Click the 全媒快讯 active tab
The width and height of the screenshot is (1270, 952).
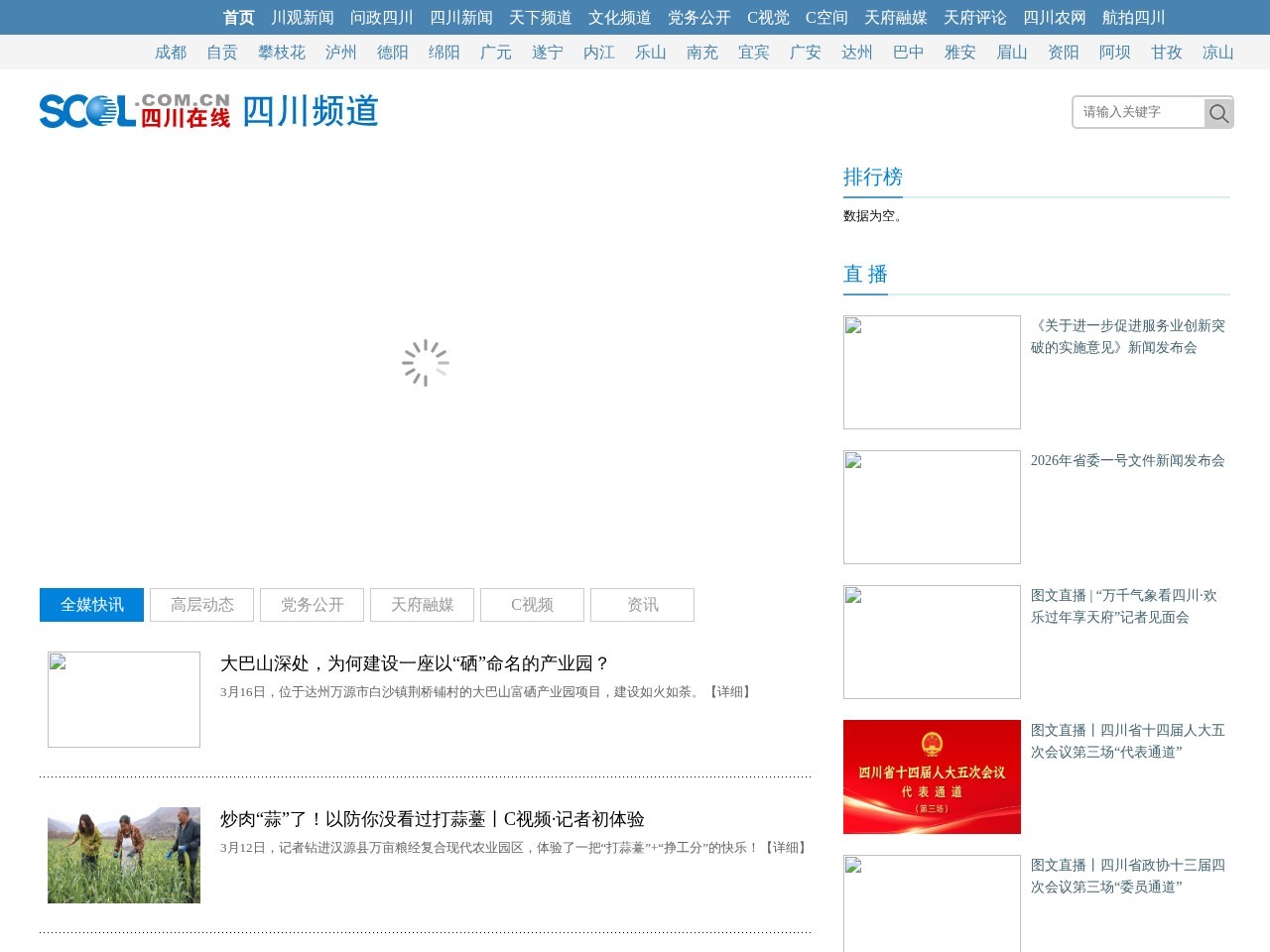pos(91,605)
